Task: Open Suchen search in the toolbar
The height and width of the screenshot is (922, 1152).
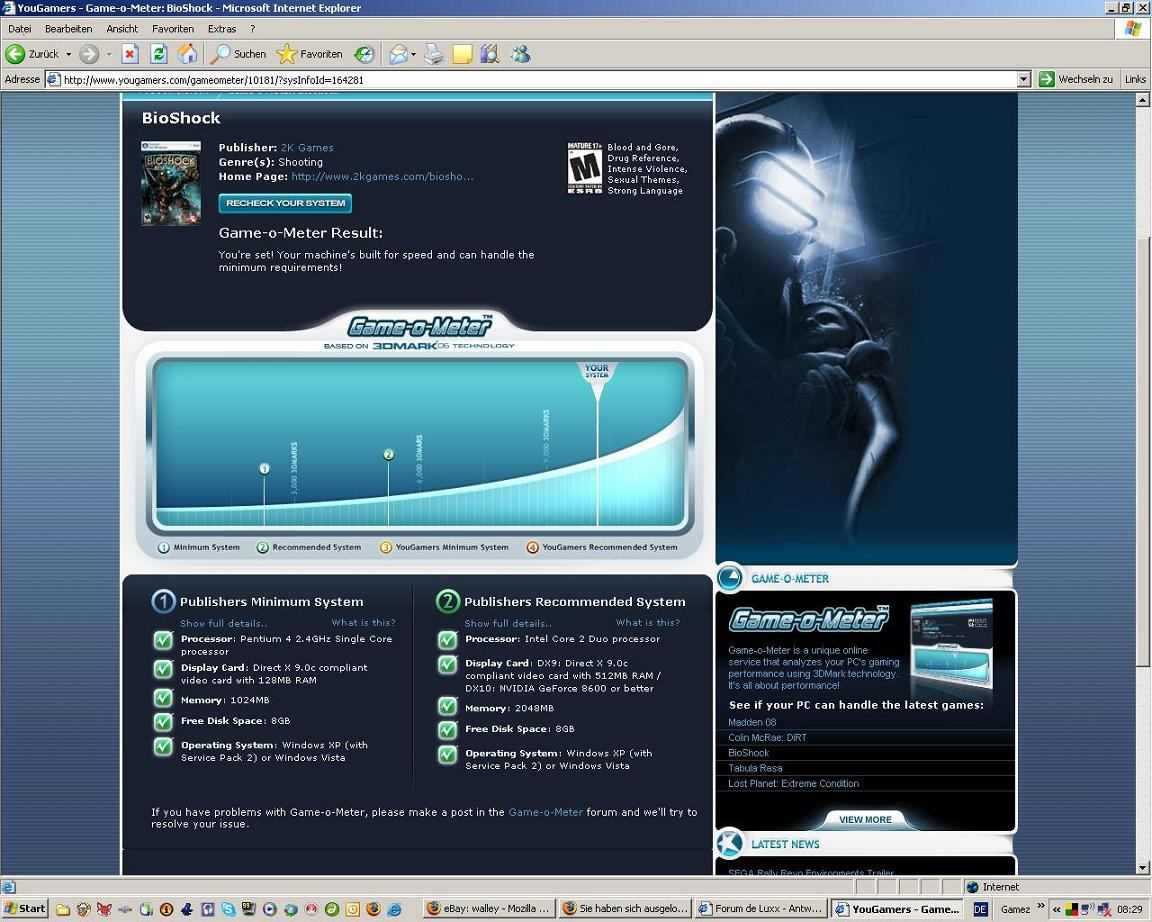Action: tap(238, 54)
